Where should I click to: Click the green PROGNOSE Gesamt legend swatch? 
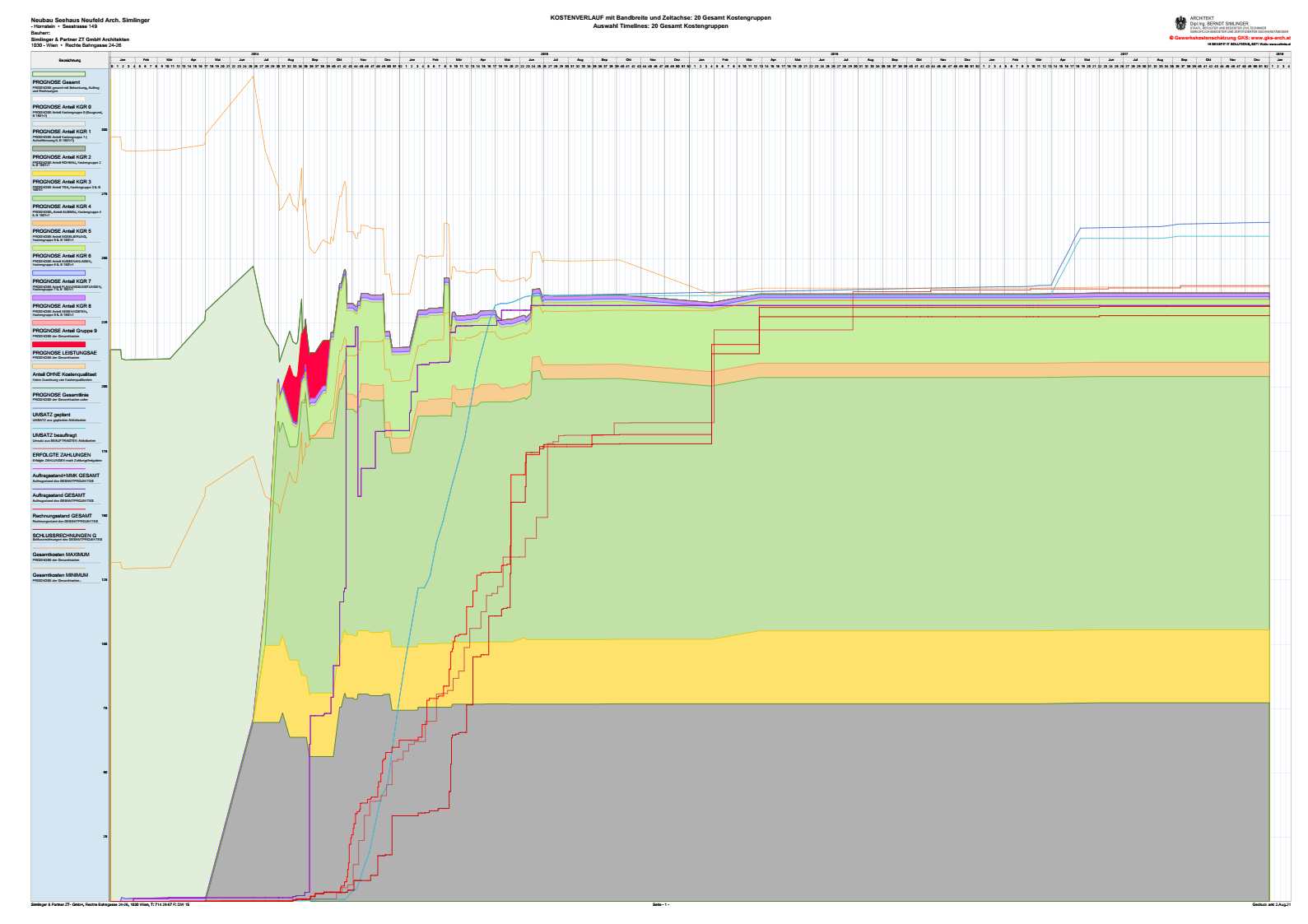click(x=58, y=74)
